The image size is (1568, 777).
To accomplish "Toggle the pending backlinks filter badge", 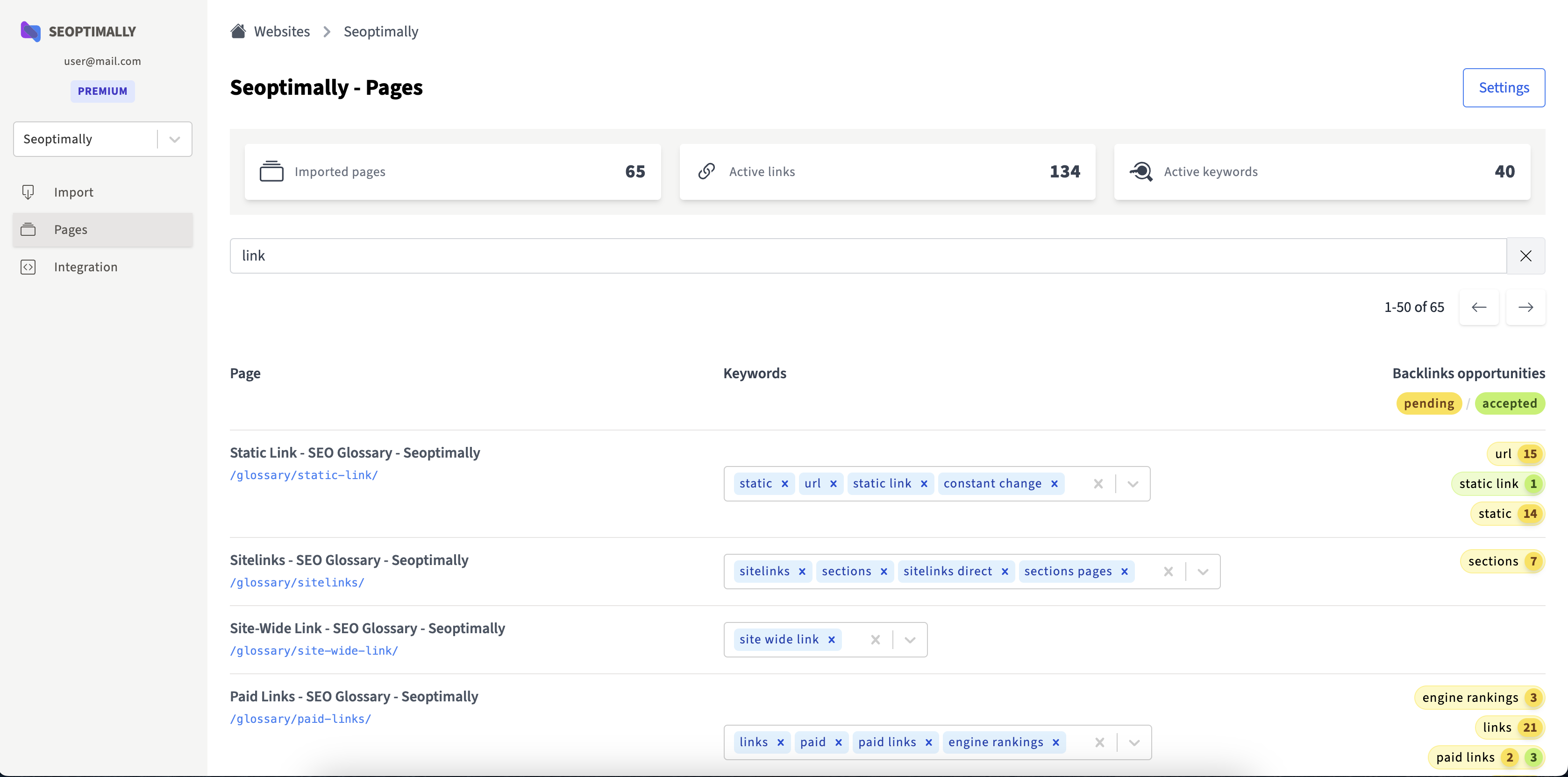I will coord(1429,403).
